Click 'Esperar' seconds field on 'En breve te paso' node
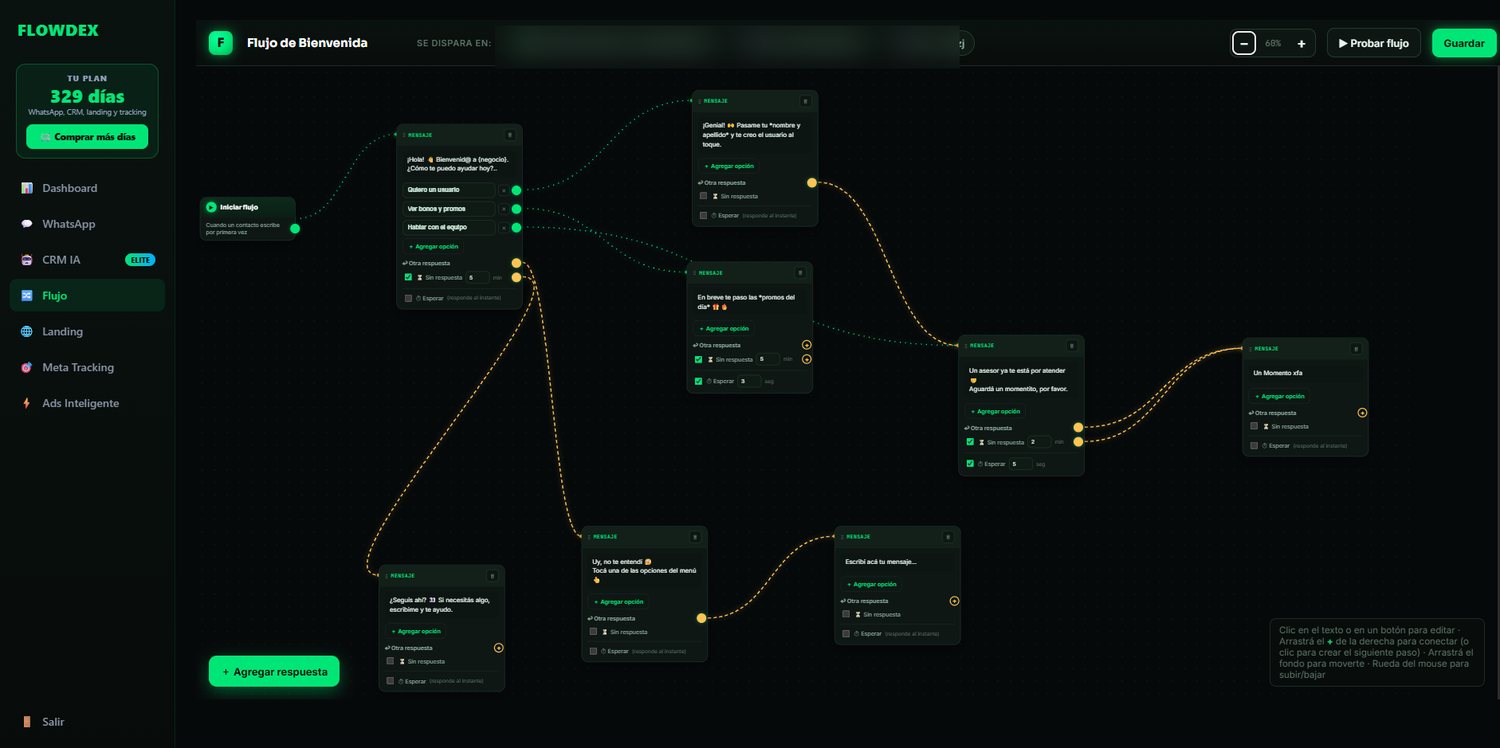 click(x=749, y=381)
